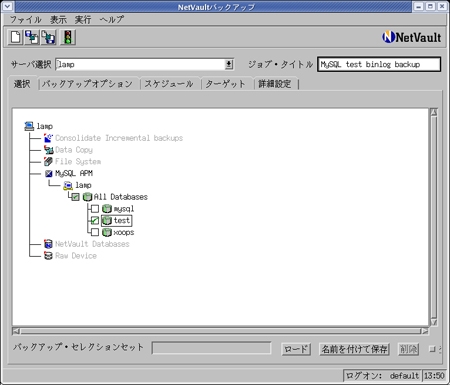
Task: Click the vertical scrollbar up arrow
Action: click(434, 112)
